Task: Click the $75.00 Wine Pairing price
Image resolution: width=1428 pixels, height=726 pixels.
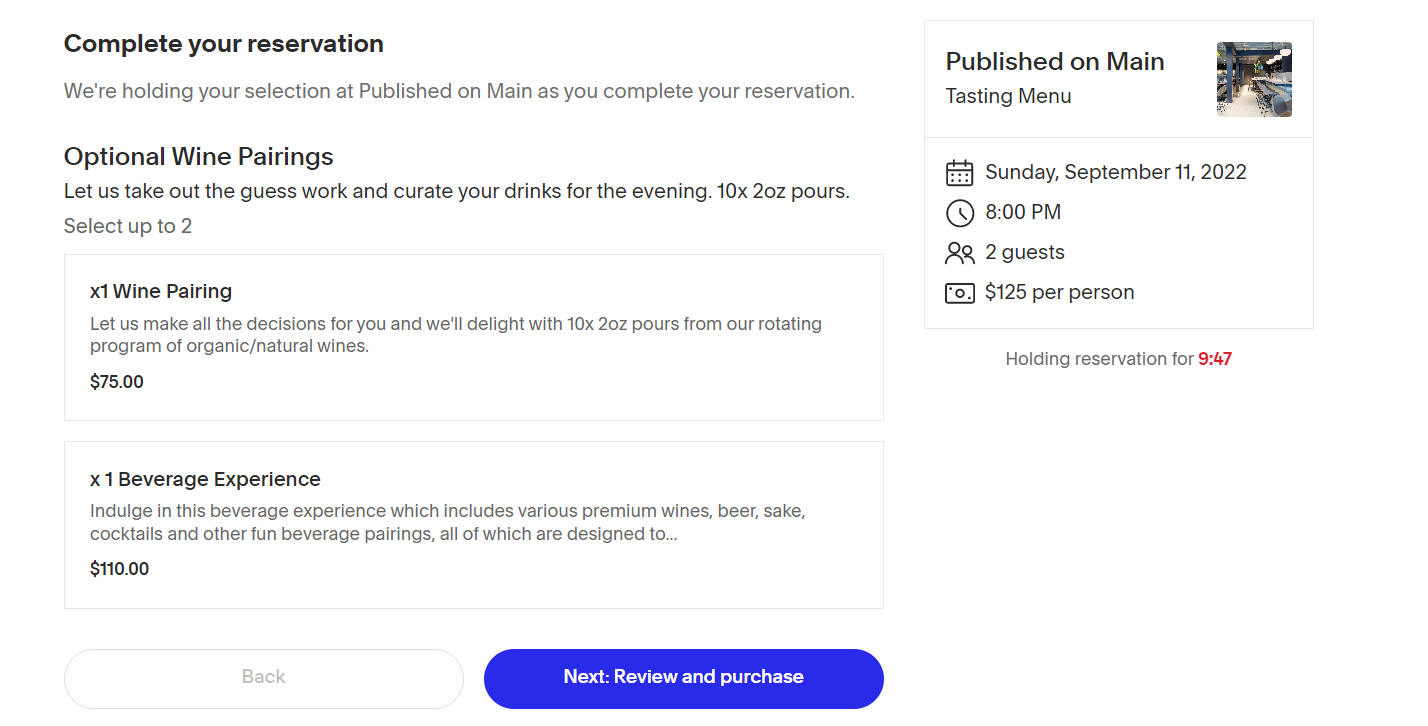Action: 117,382
